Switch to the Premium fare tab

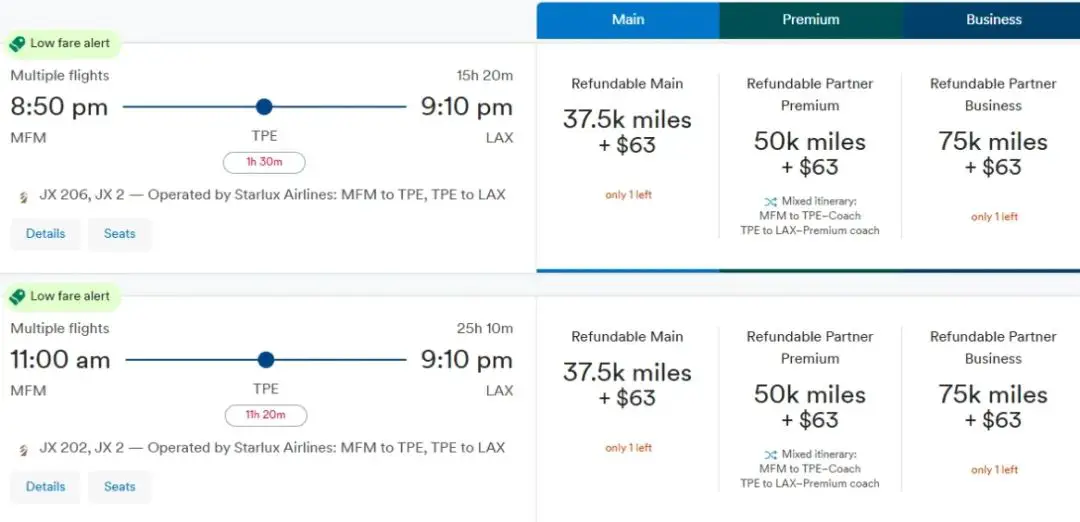coord(811,20)
